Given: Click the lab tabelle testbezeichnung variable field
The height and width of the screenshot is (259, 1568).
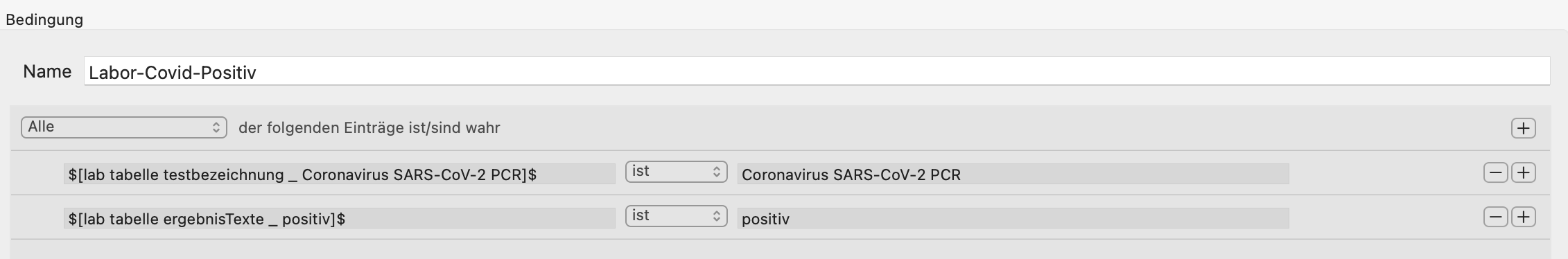Looking at the screenshot, I should point(339,174).
